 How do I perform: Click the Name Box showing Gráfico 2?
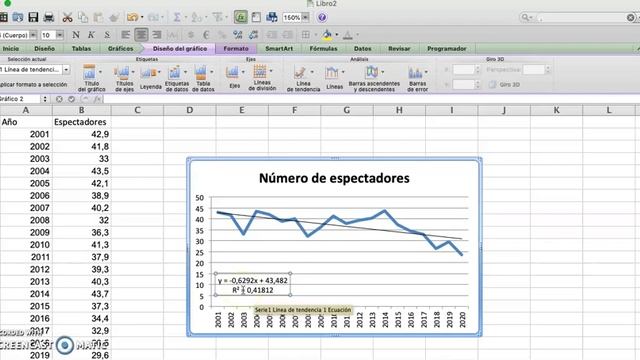coord(20,99)
